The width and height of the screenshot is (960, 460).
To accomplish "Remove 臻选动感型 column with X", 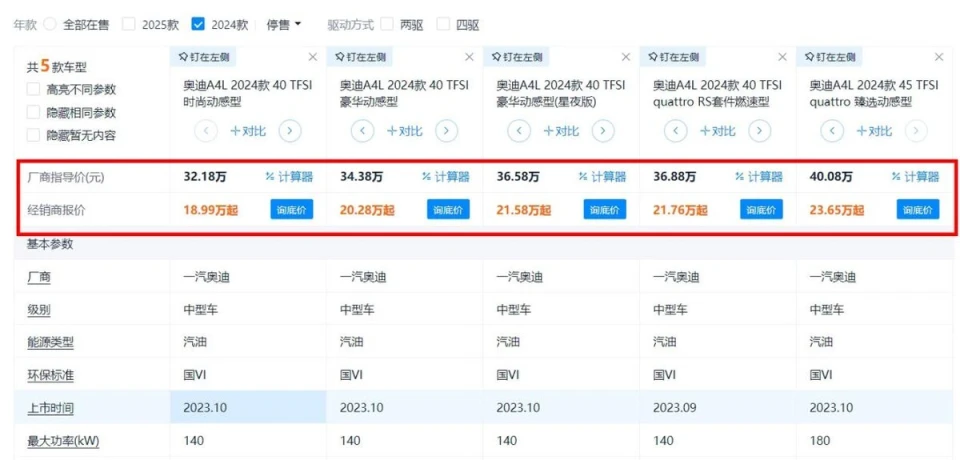I will tap(939, 57).
